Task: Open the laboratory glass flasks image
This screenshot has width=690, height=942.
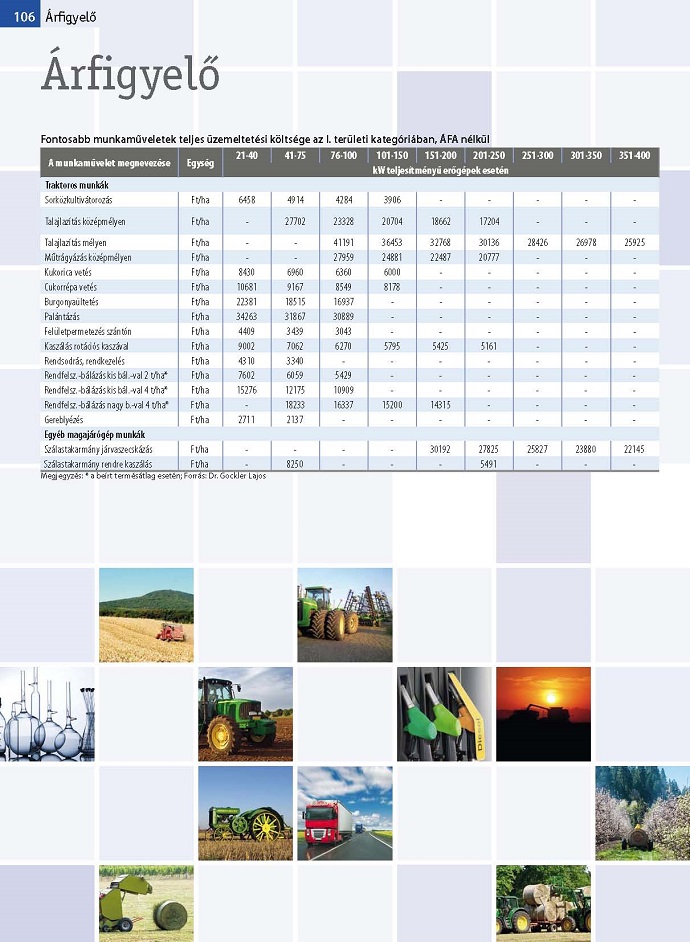Action: (x=47, y=714)
